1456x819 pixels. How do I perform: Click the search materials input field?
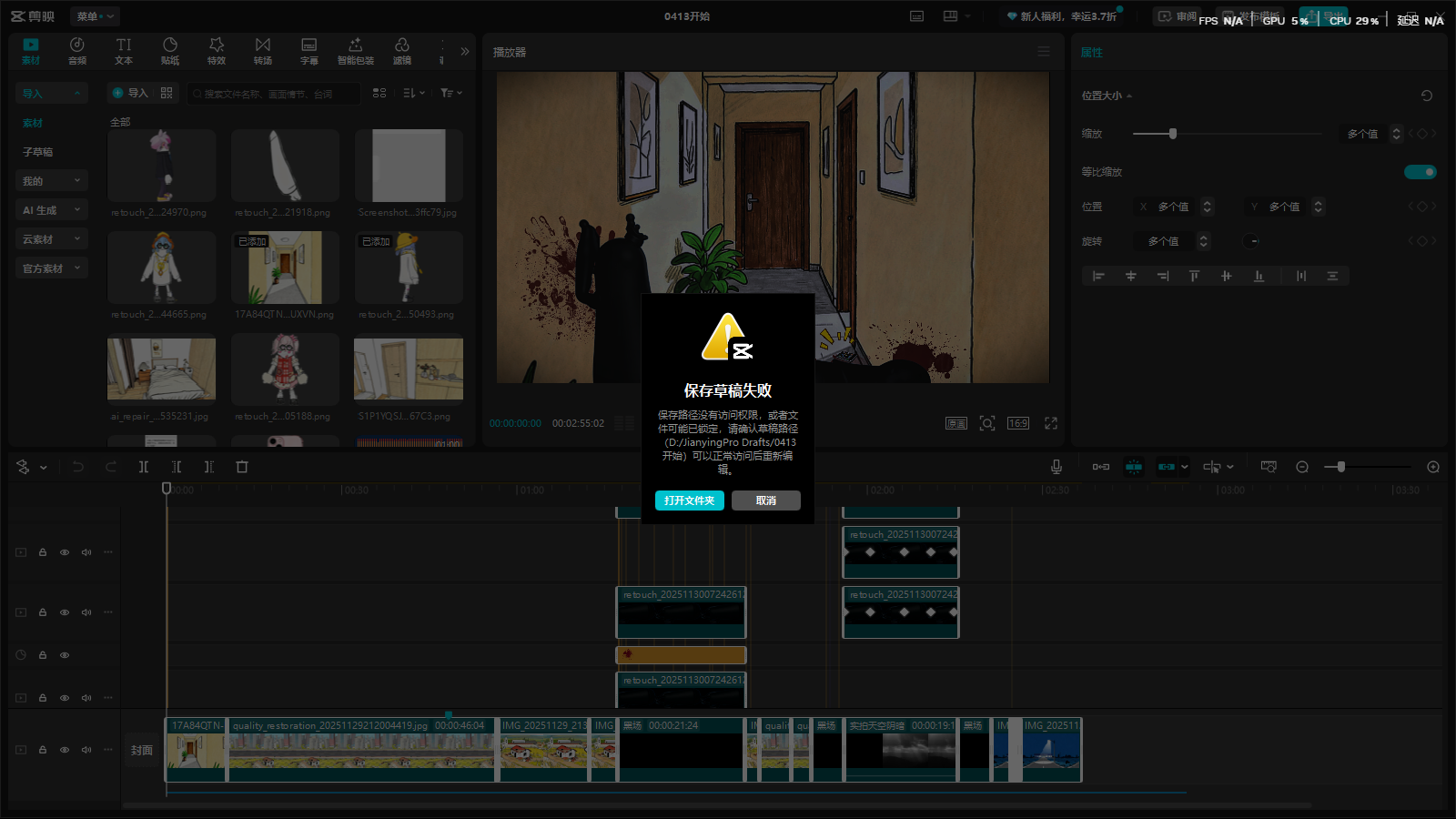click(x=273, y=94)
